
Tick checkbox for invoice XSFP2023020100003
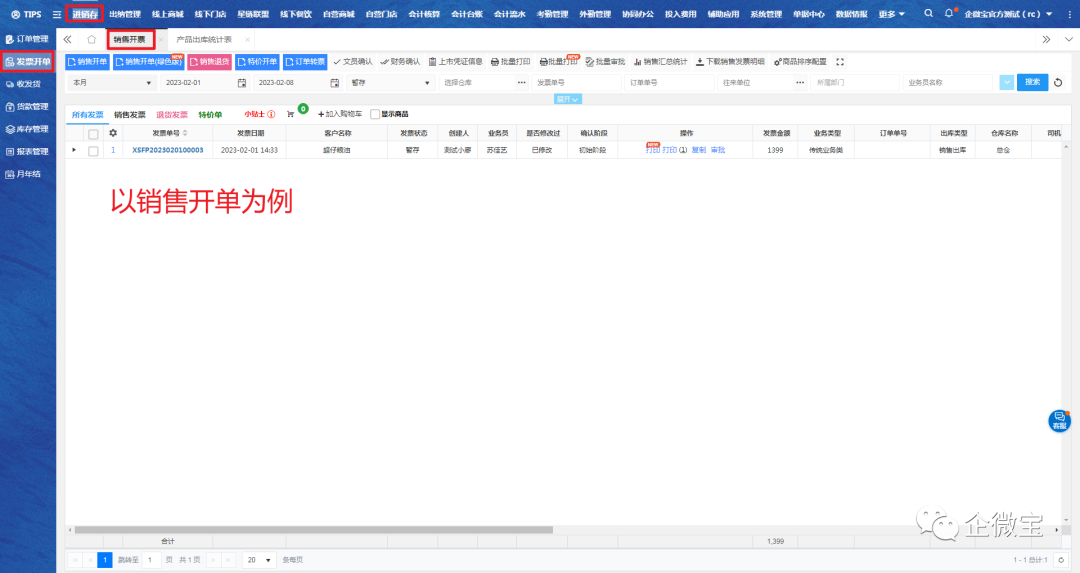[x=93, y=150]
